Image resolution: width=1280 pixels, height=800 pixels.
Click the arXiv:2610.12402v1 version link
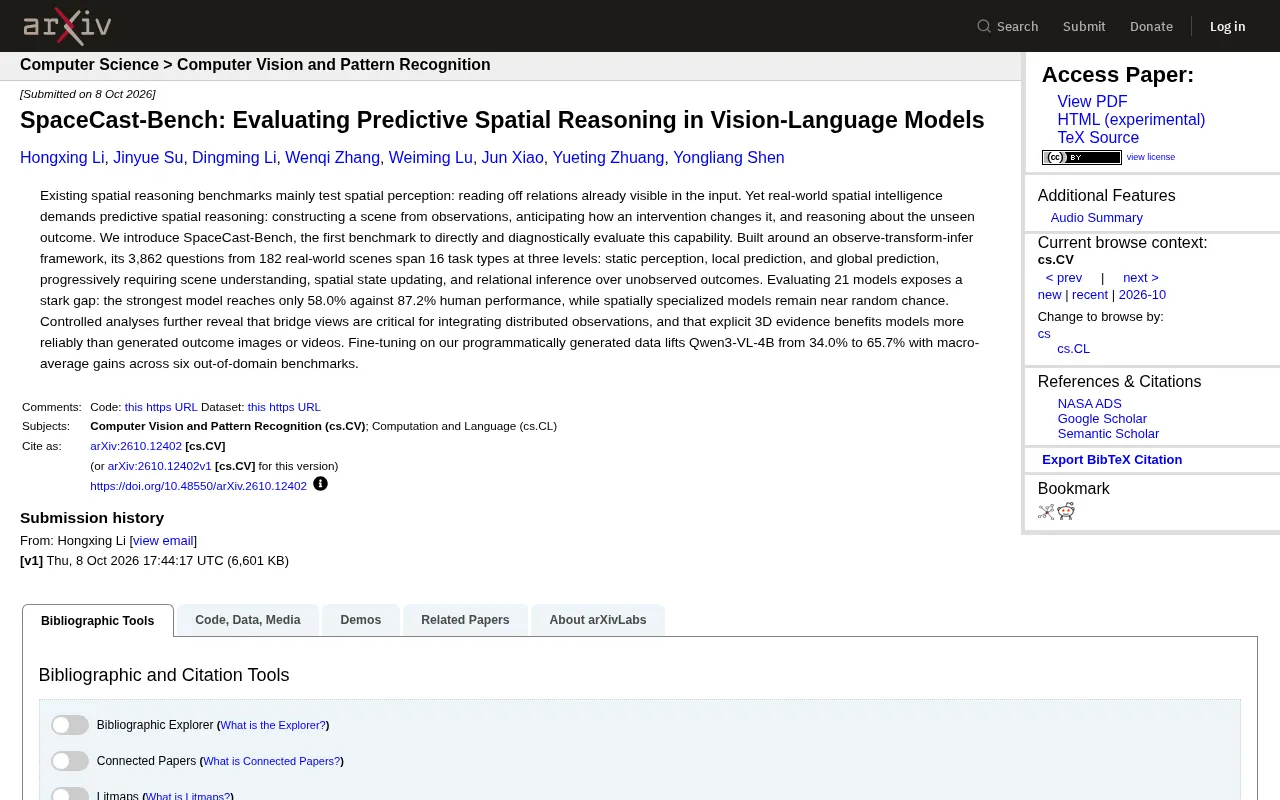(160, 466)
